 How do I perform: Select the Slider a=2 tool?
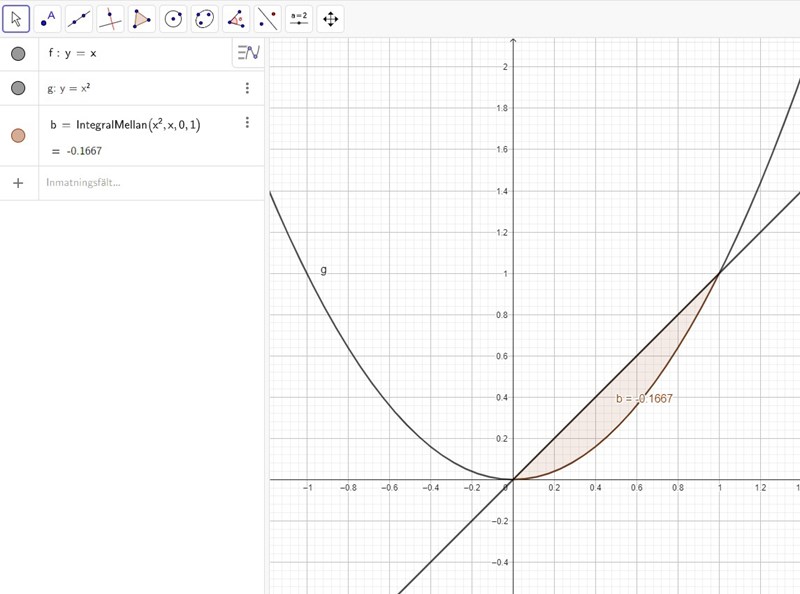[298, 18]
